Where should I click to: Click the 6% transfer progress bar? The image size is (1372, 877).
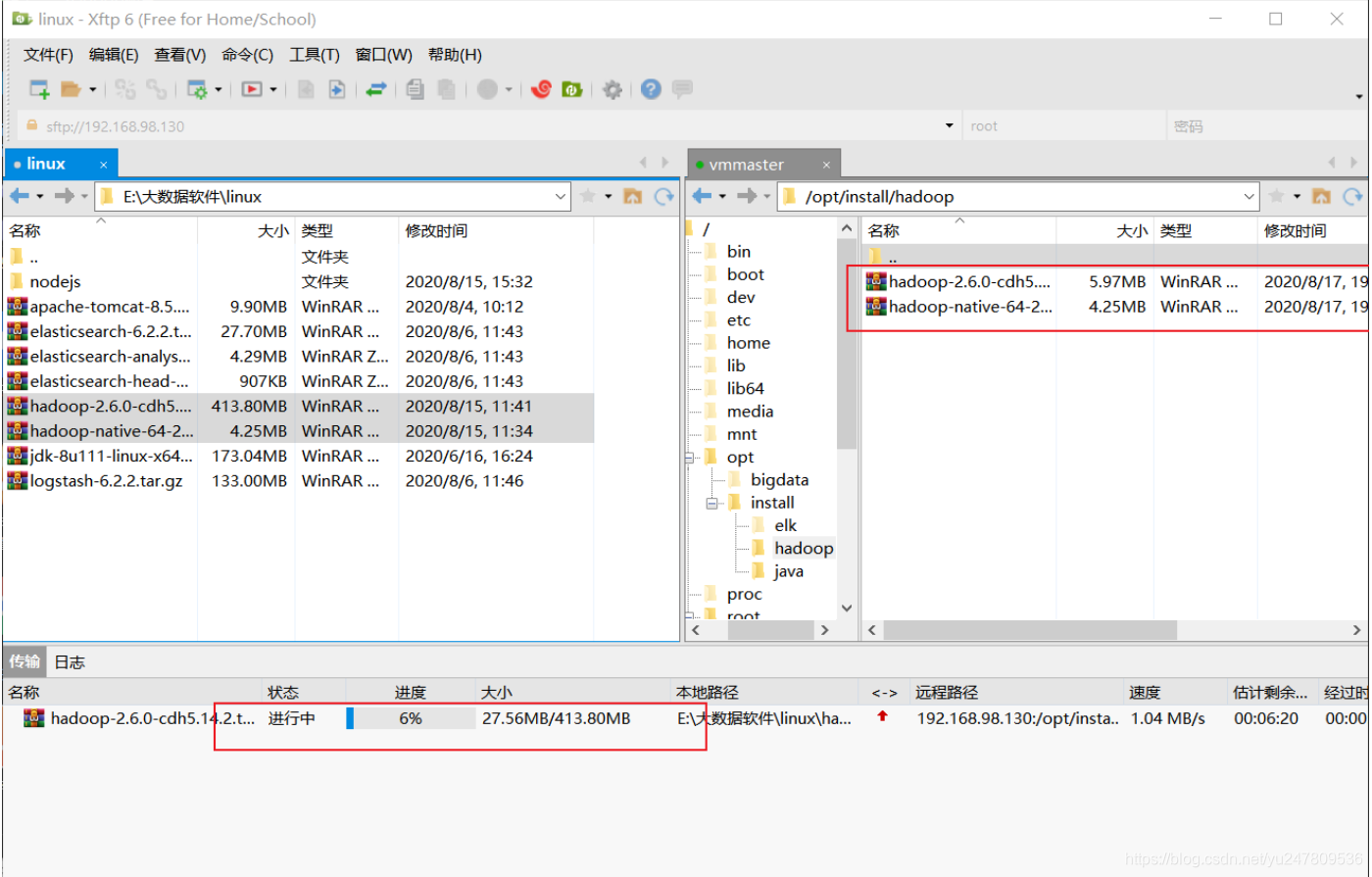pyautogui.click(x=411, y=718)
